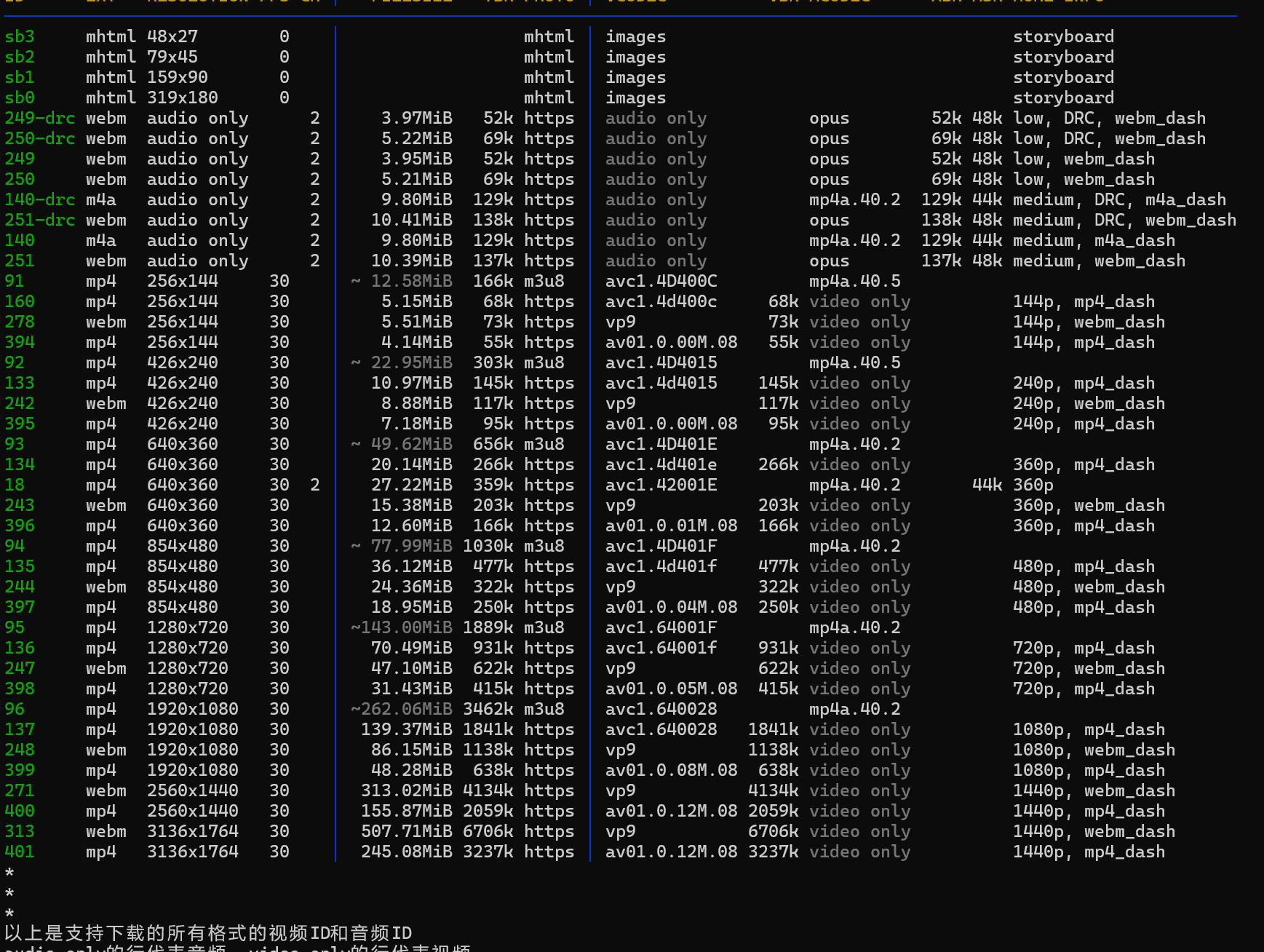Click the 507.71MiB filesize value

pyautogui.click(x=407, y=831)
